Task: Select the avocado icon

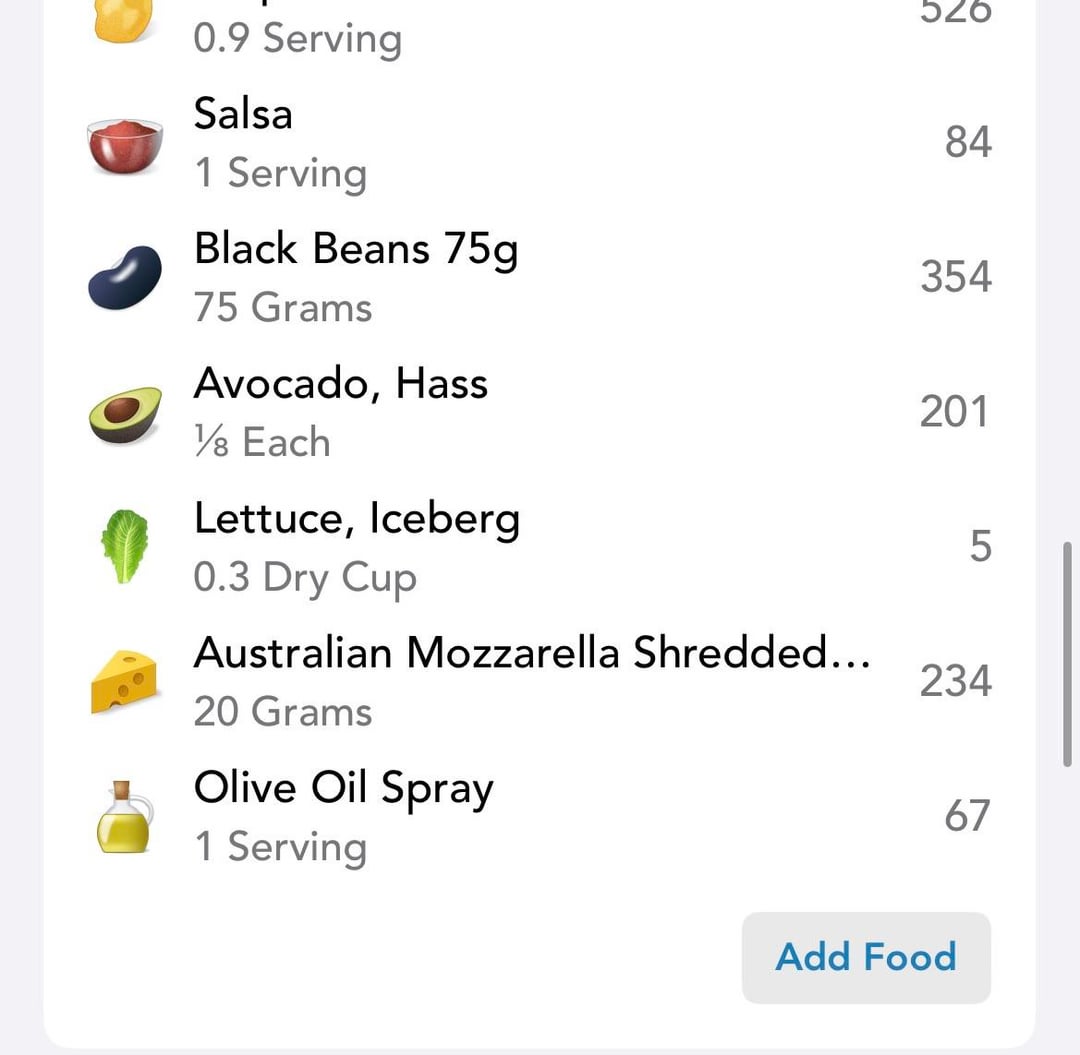Action: (125, 413)
